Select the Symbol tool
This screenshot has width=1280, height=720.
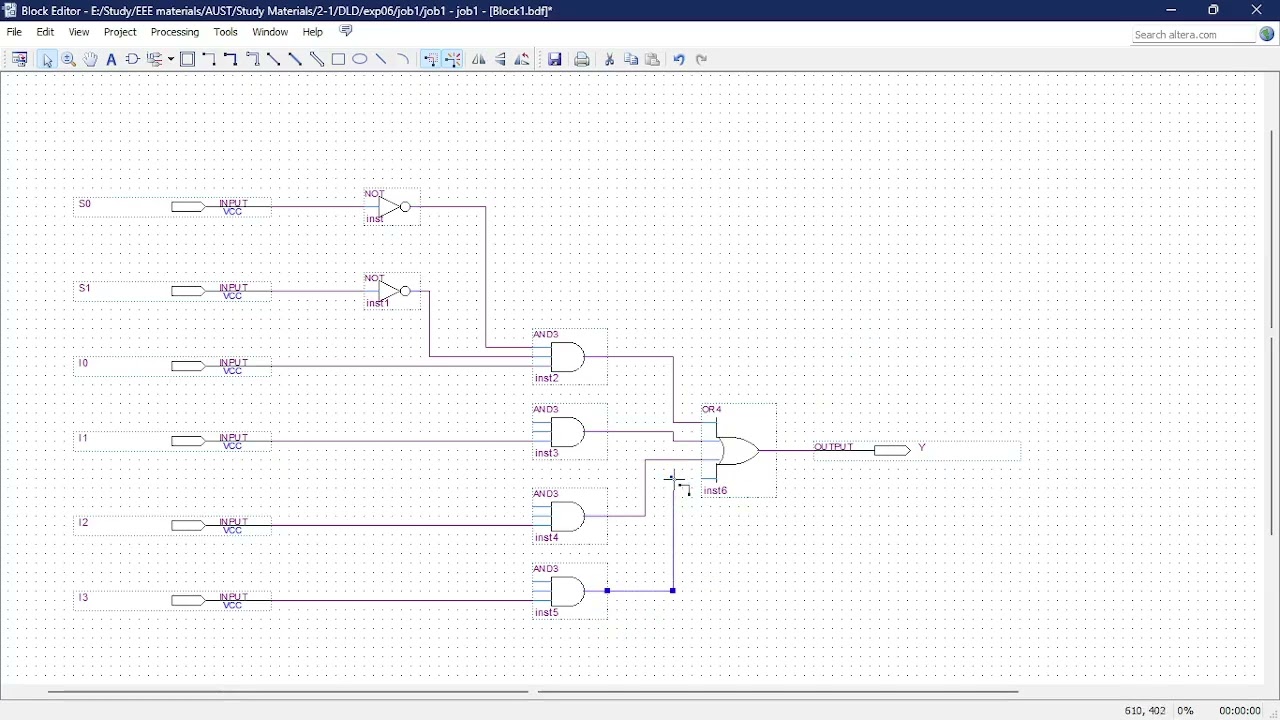[132, 59]
